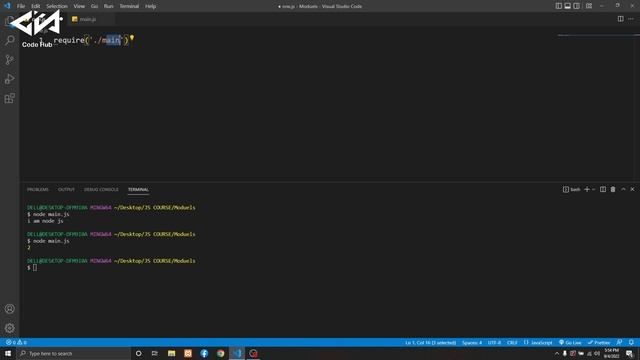
Task: Kill terminal with trash icon
Action: 613,189
